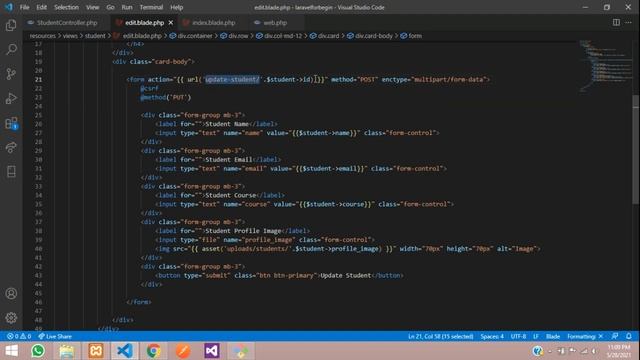This screenshot has width=640, height=360.
Task: Click the @method('PUT') directive text
Action: pos(166,97)
